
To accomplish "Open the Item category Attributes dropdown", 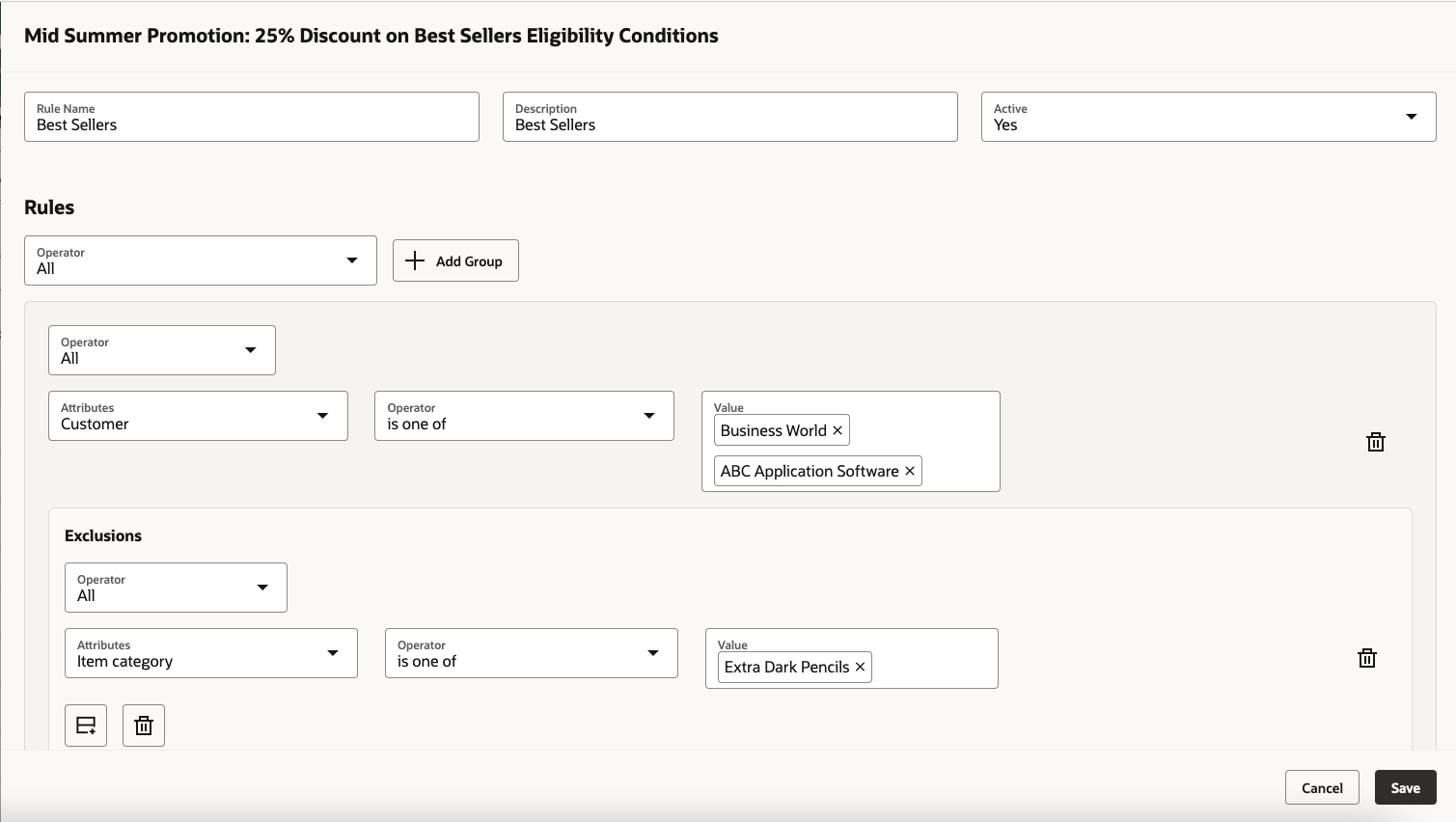I will click(x=210, y=653).
